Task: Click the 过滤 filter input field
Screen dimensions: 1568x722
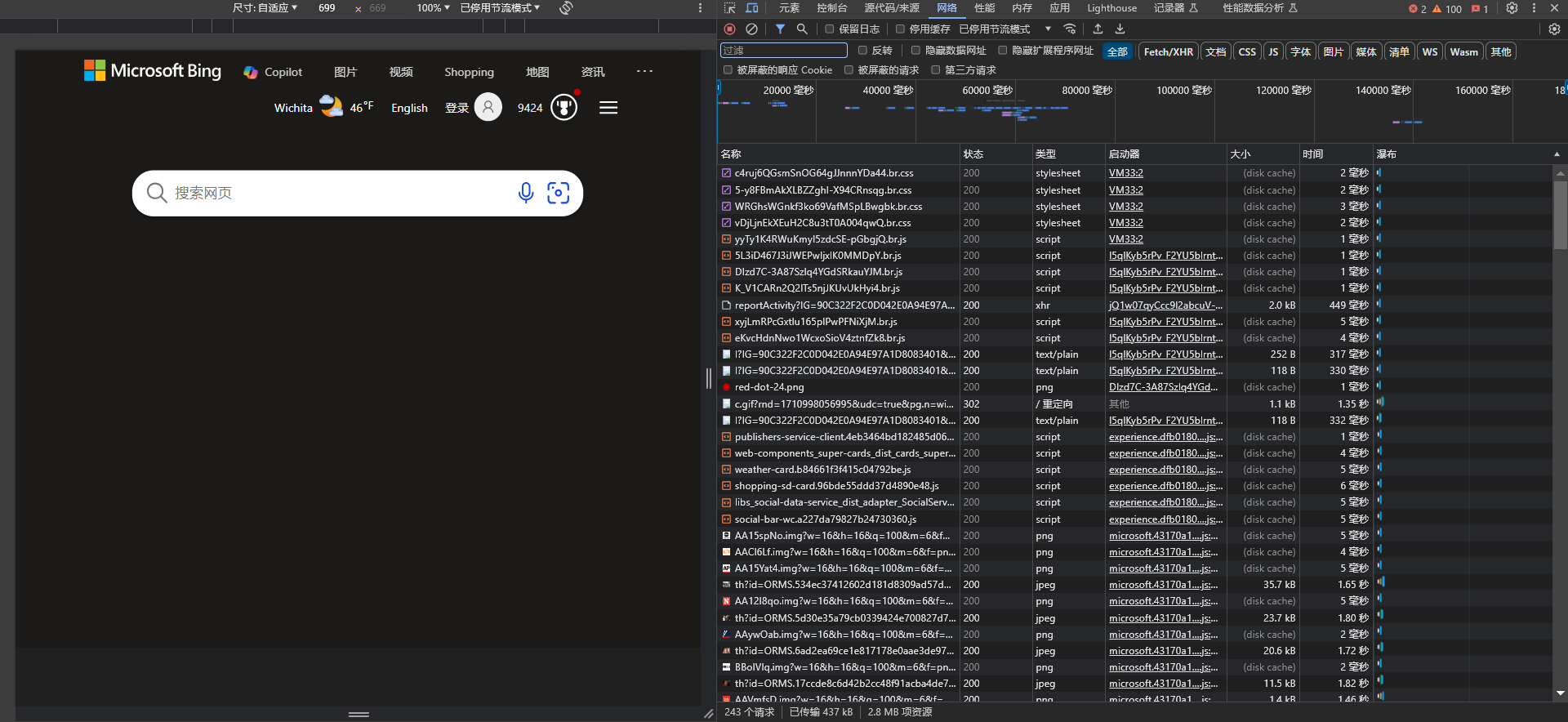Action: (784, 51)
